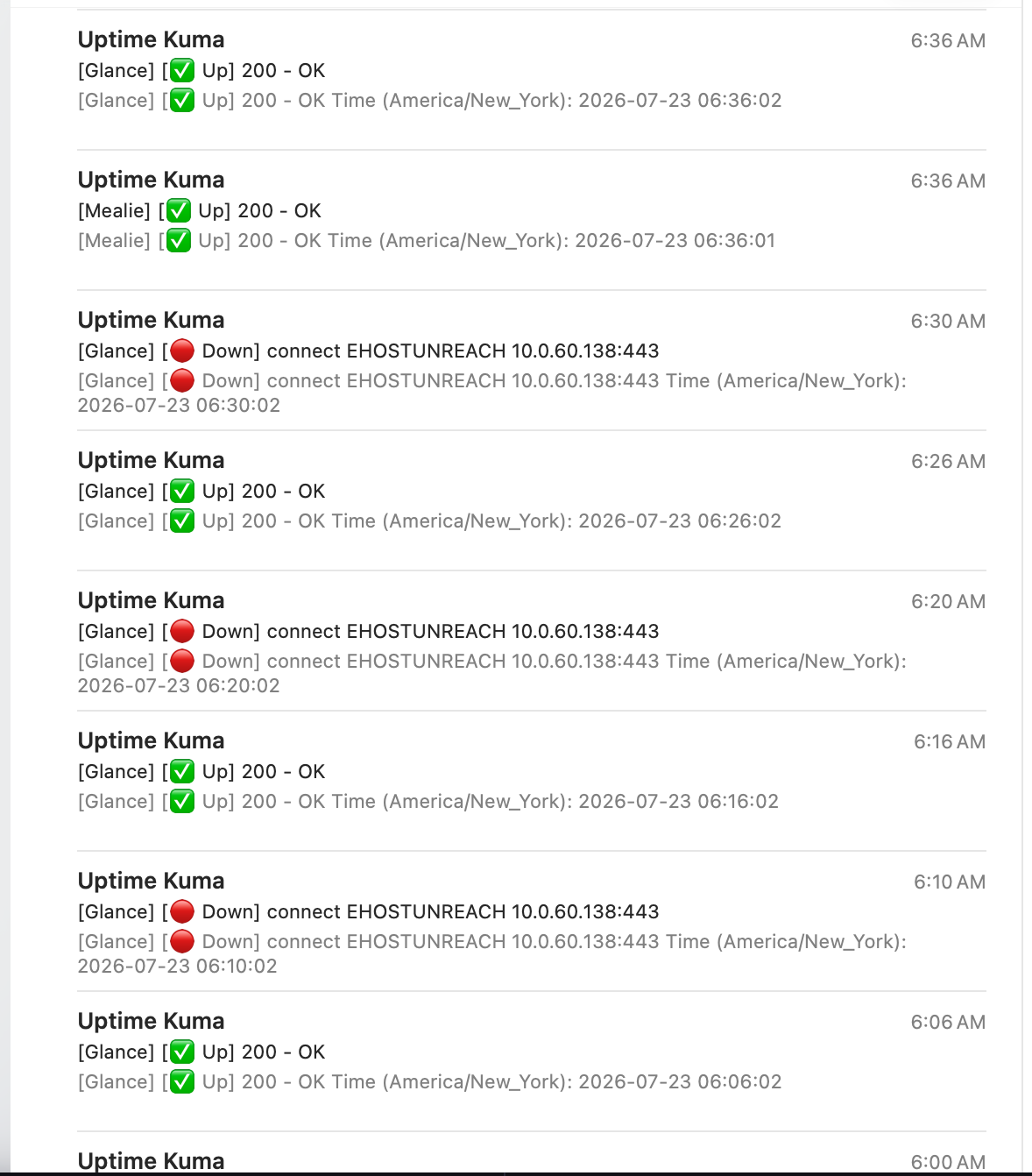Viewport: 1032px width, 1176px height.
Task: Open the Glance Up email from 6:06 AM
Action: click(x=532, y=1061)
